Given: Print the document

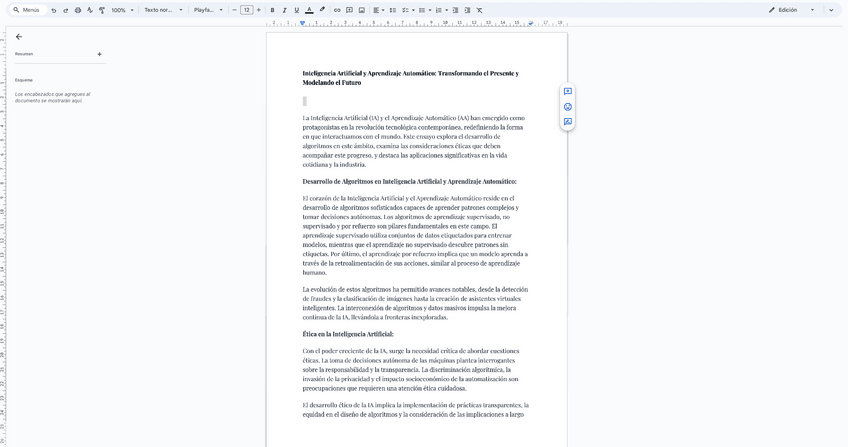Looking at the screenshot, I should pos(78,10).
